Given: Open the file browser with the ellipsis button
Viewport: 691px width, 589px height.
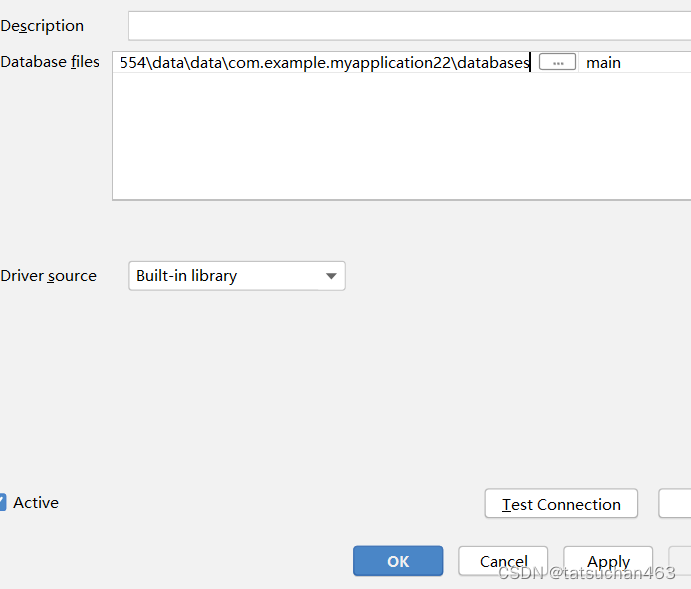Looking at the screenshot, I should (x=557, y=62).
